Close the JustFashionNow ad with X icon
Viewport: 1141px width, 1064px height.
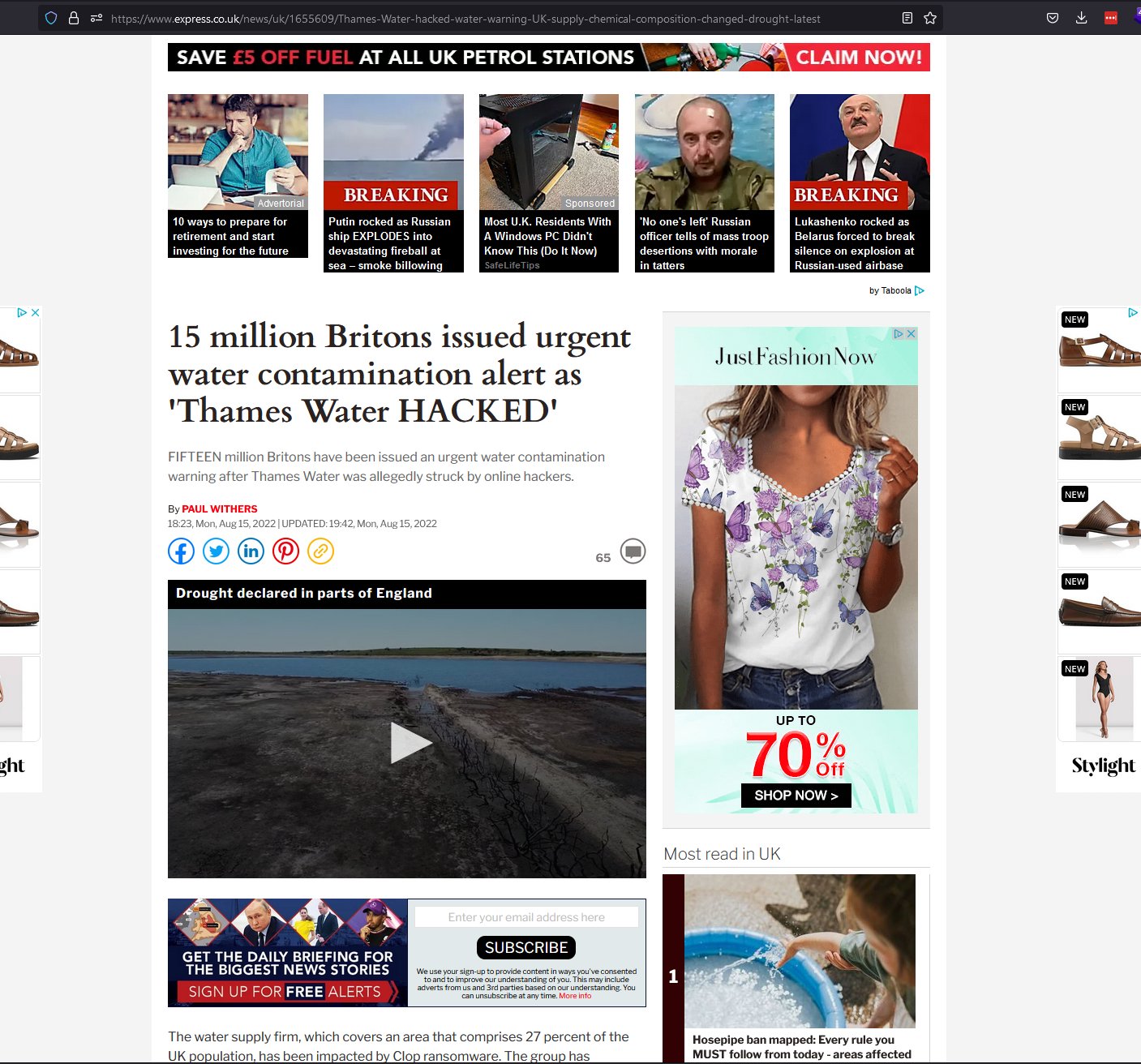912,333
